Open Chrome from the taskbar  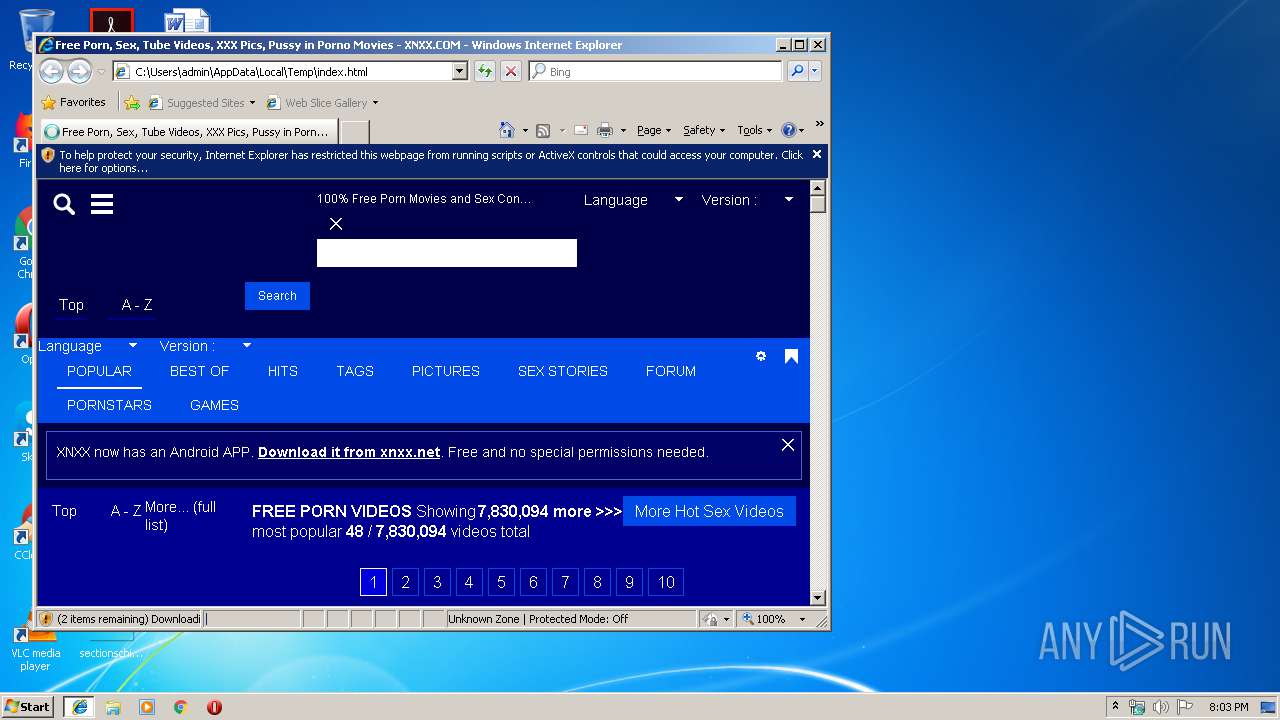pos(181,707)
